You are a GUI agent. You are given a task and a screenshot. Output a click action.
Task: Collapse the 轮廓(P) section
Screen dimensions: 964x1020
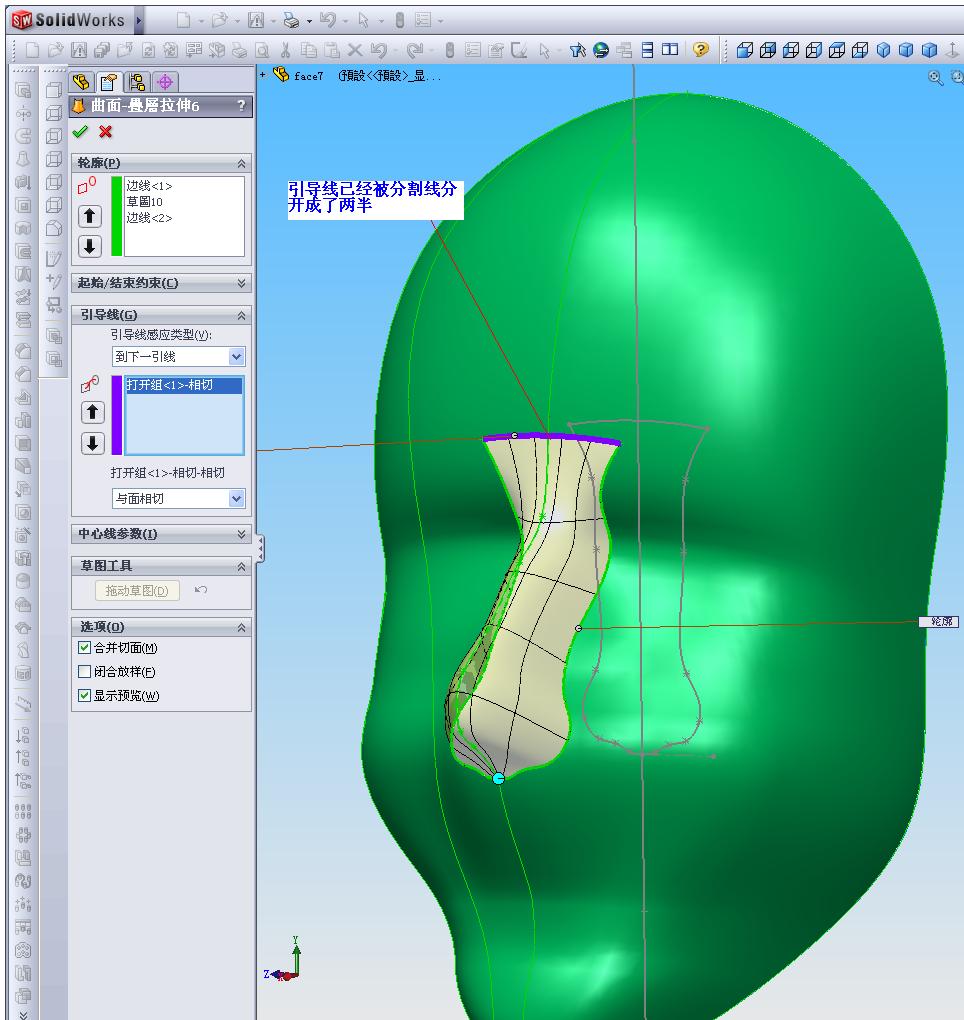click(241, 163)
